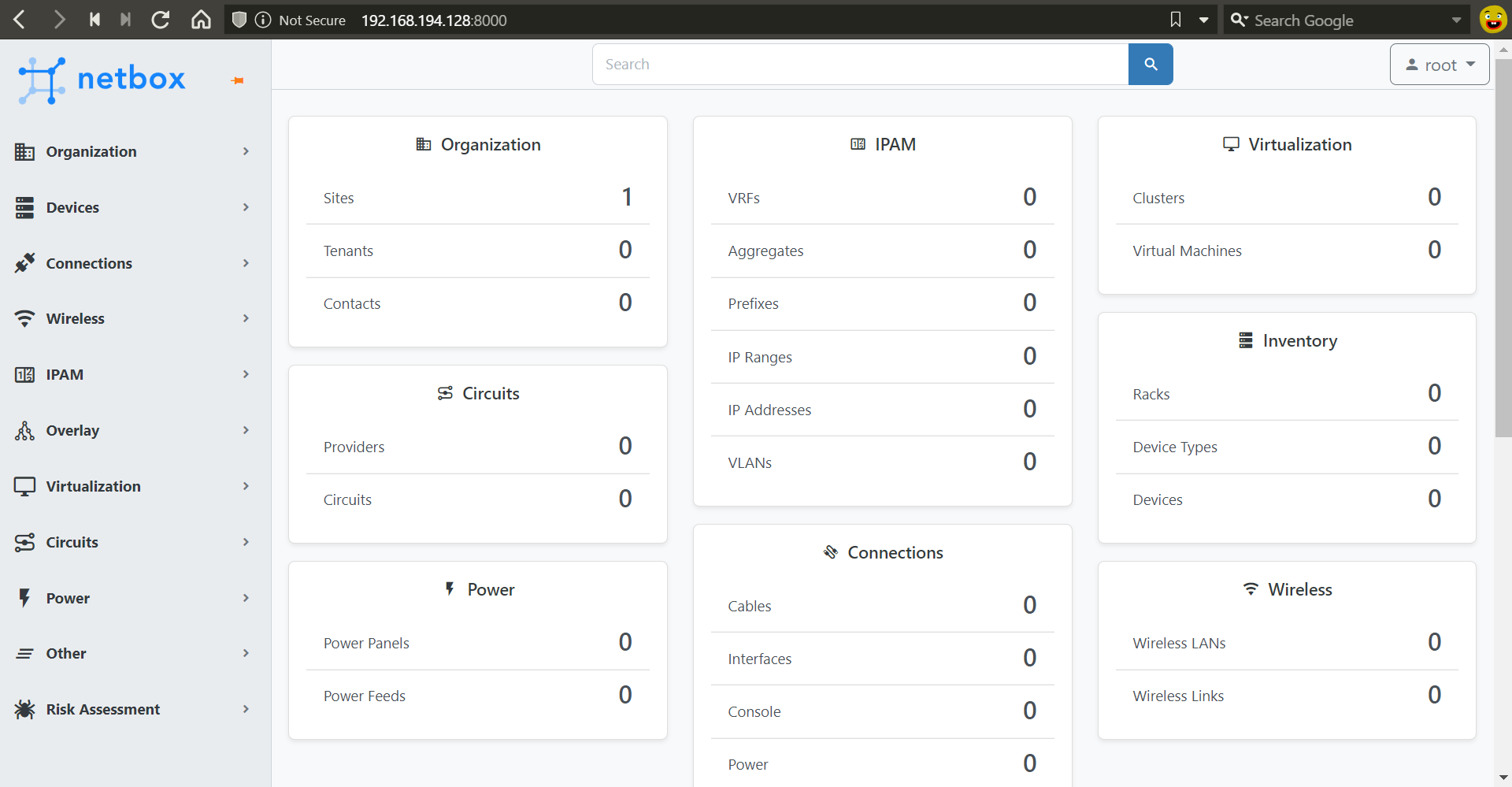The width and height of the screenshot is (1512, 787).
Task: Open IP Addresses in IPAM card
Action: (x=769, y=410)
